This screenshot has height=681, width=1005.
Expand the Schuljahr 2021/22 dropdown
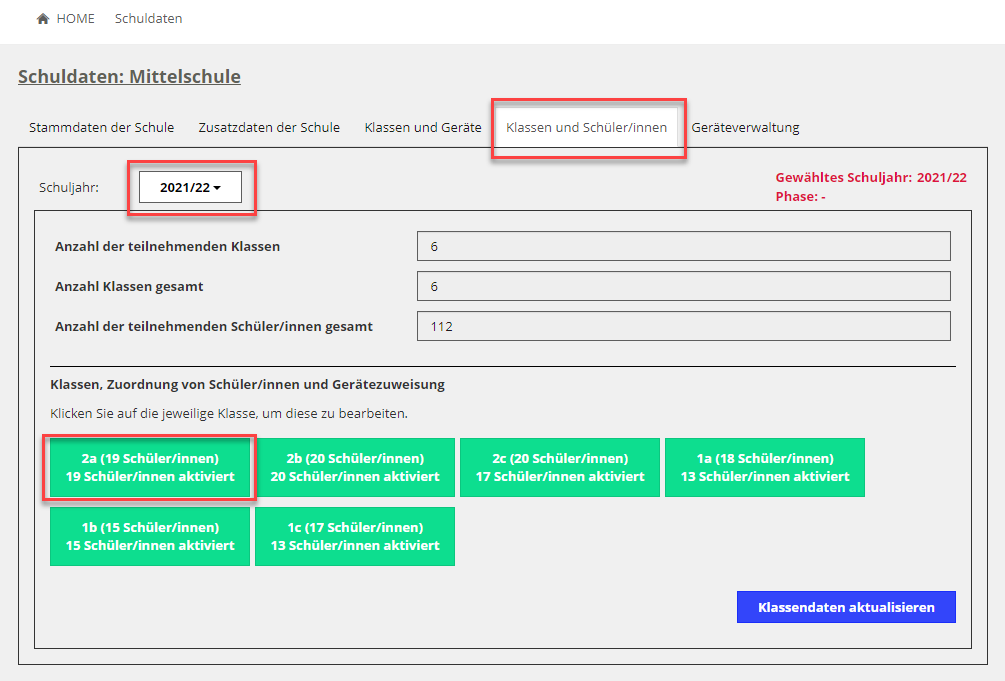click(x=190, y=188)
